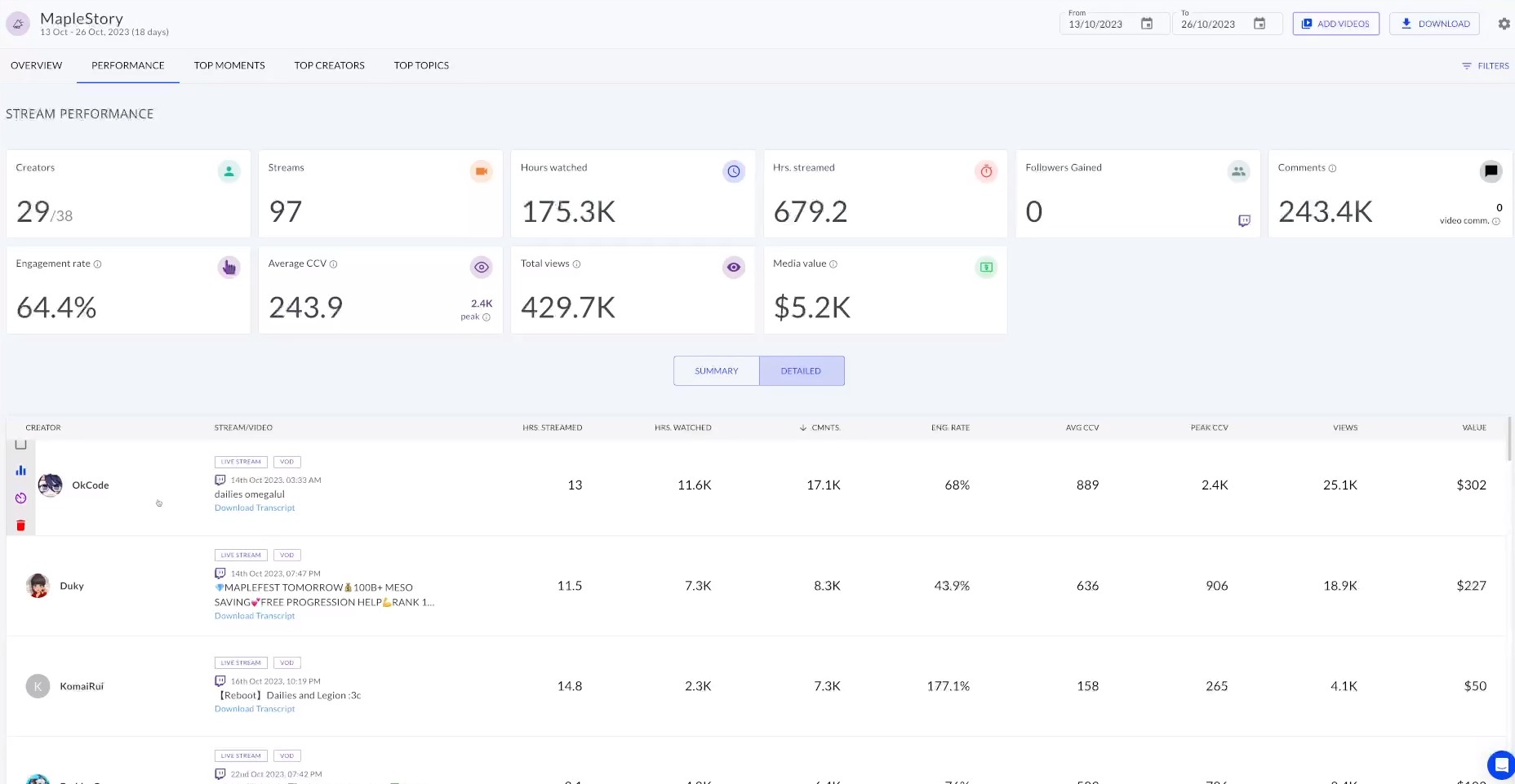Click the Creators card person icon
1515x784 pixels.
pyautogui.click(x=229, y=171)
